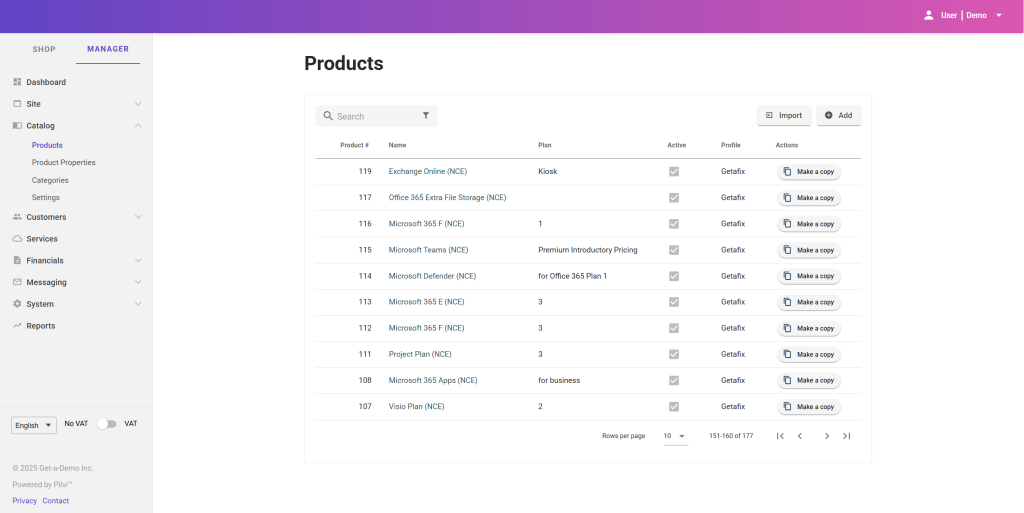Viewport: 1024px width, 513px height.
Task: Open Products in the Catalog submenu
Action: (47, 145)
